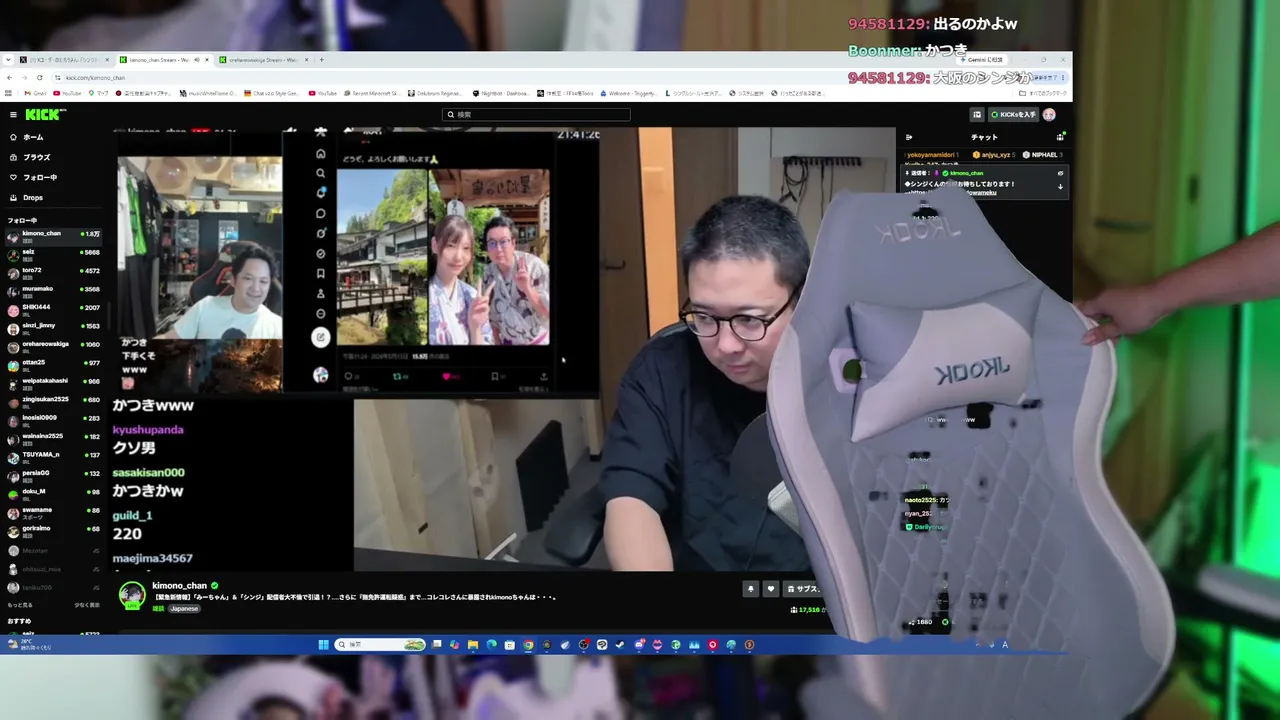Select followed channel persia00
Screen dimensions: 1280x720
(x=53, y=475)
